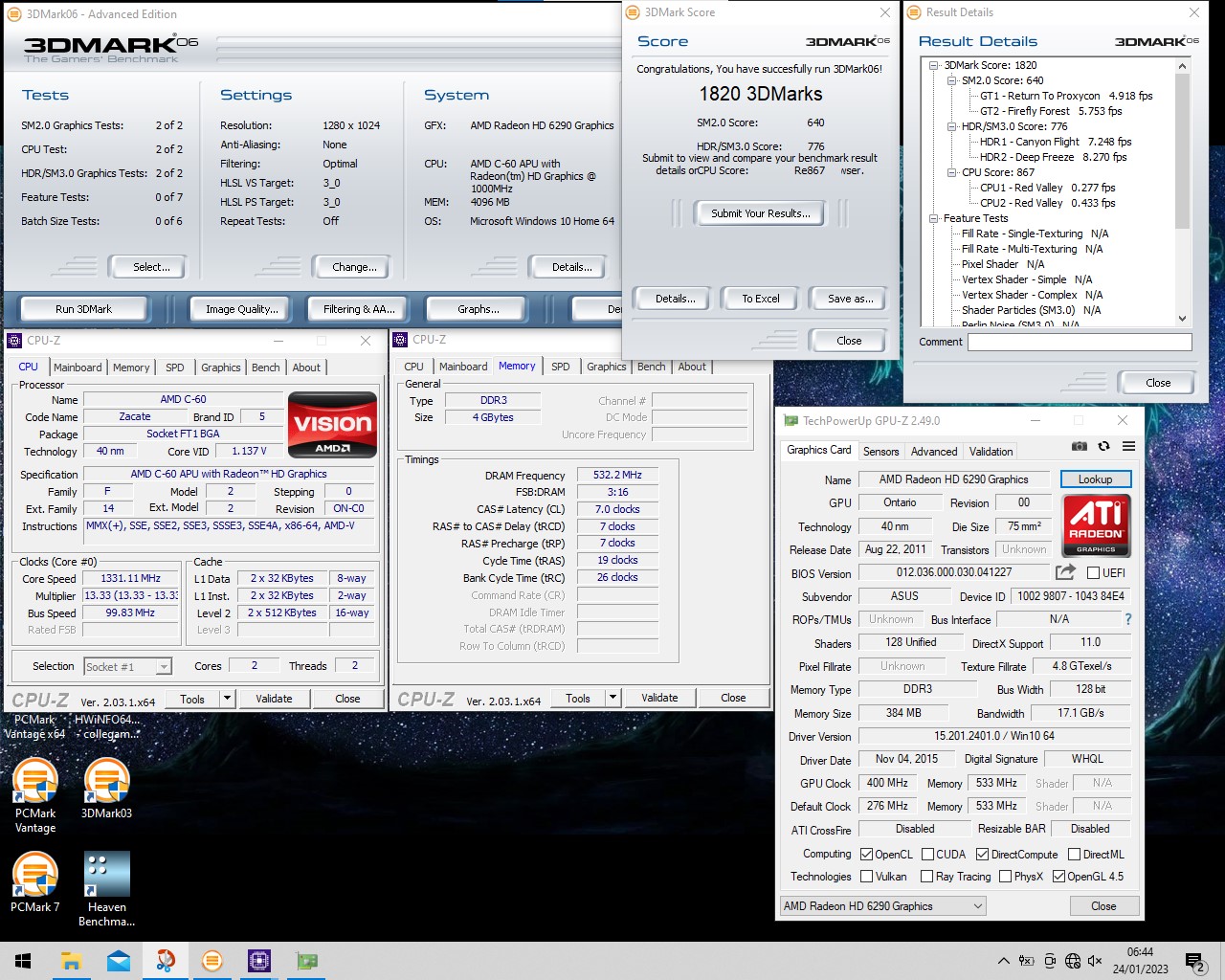Open the 3DMark03 desktop shortcut
The width and height of the screenshot is (1225, 980).
[x=107, y=790]
